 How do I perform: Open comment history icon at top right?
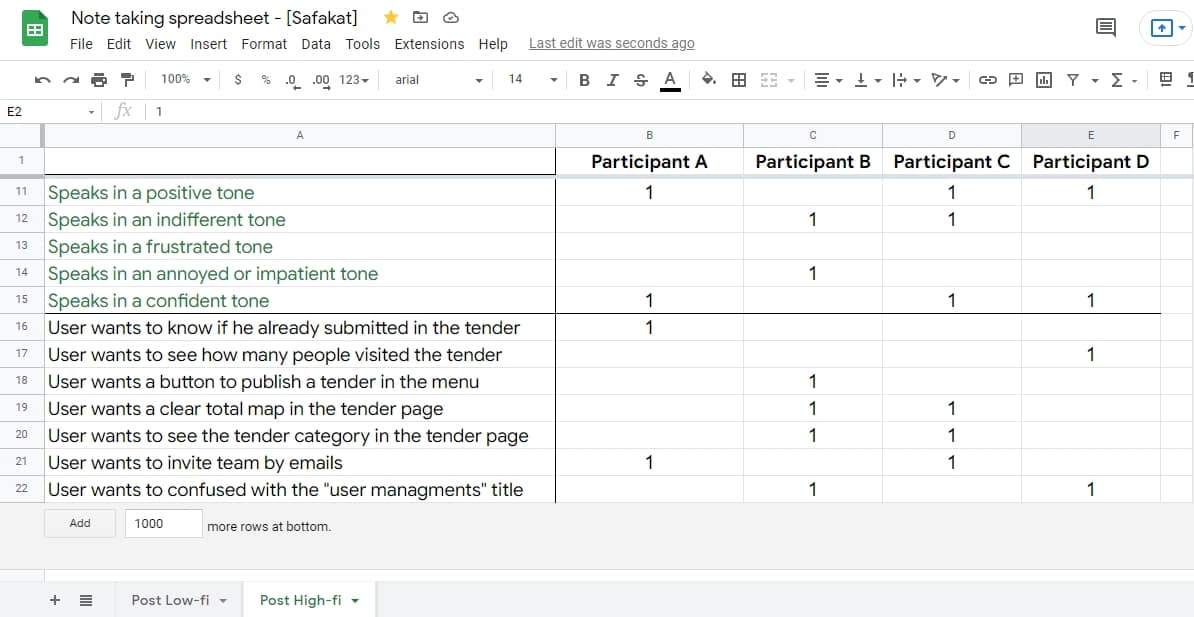tap(1106, 28)
